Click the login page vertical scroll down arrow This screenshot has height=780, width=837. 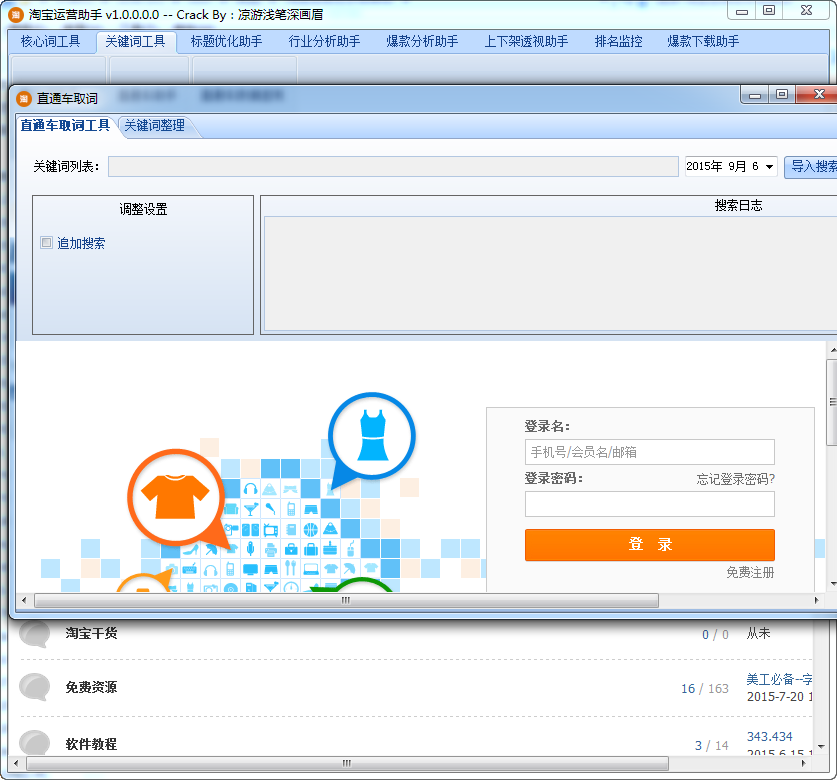(x=833, y=585)
